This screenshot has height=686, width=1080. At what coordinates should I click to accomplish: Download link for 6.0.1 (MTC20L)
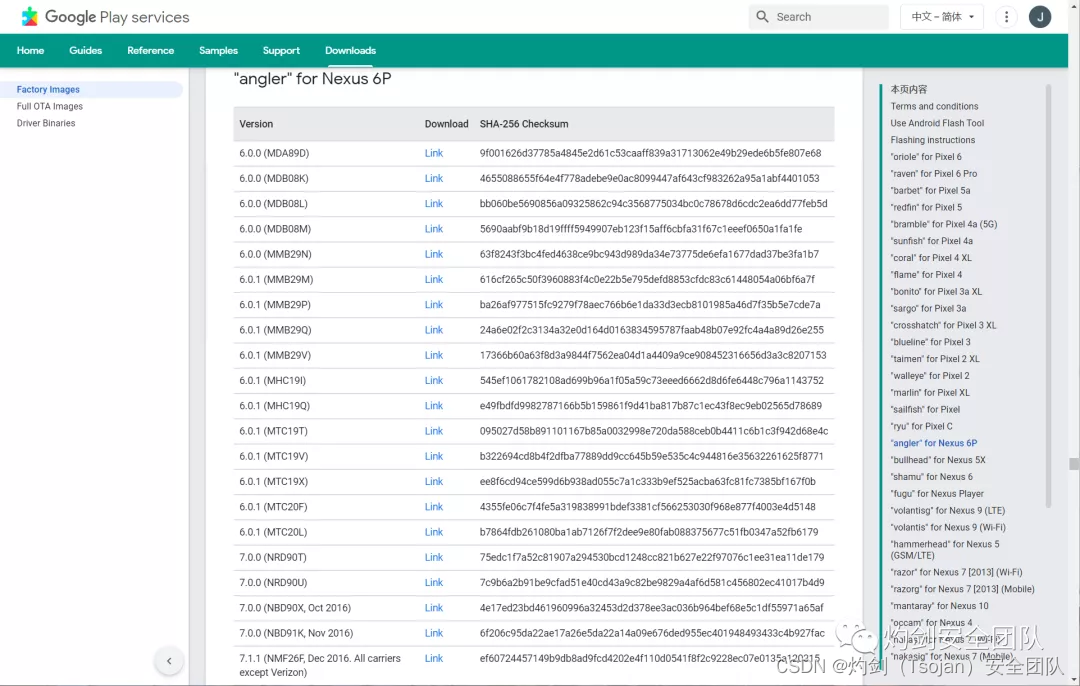(x=434, y=532)
